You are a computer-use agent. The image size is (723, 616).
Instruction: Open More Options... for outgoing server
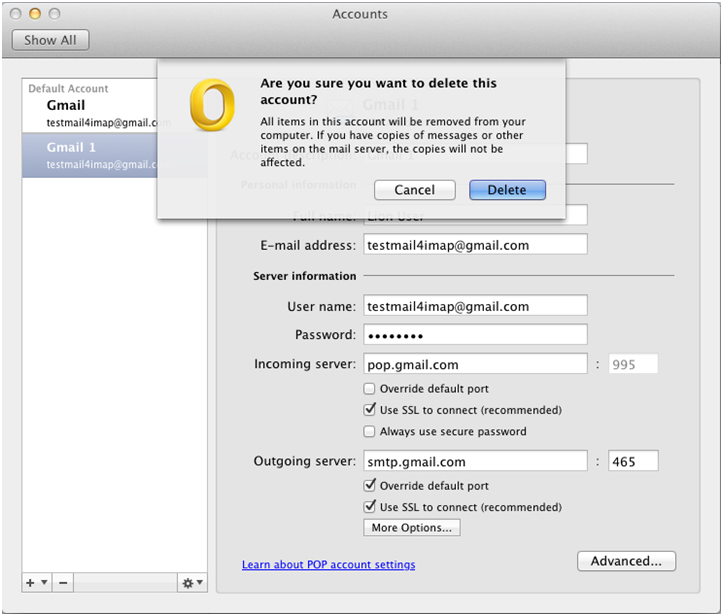(x=412, y=527)
